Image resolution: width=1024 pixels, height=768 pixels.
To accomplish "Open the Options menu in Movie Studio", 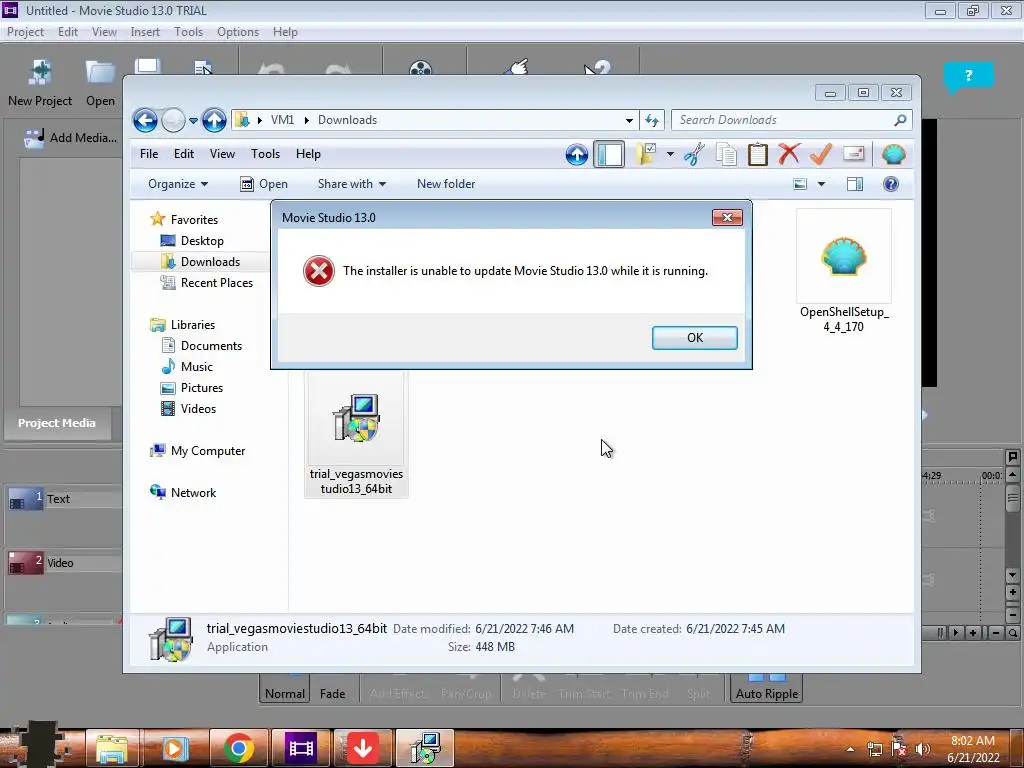I will coord(238,32).
